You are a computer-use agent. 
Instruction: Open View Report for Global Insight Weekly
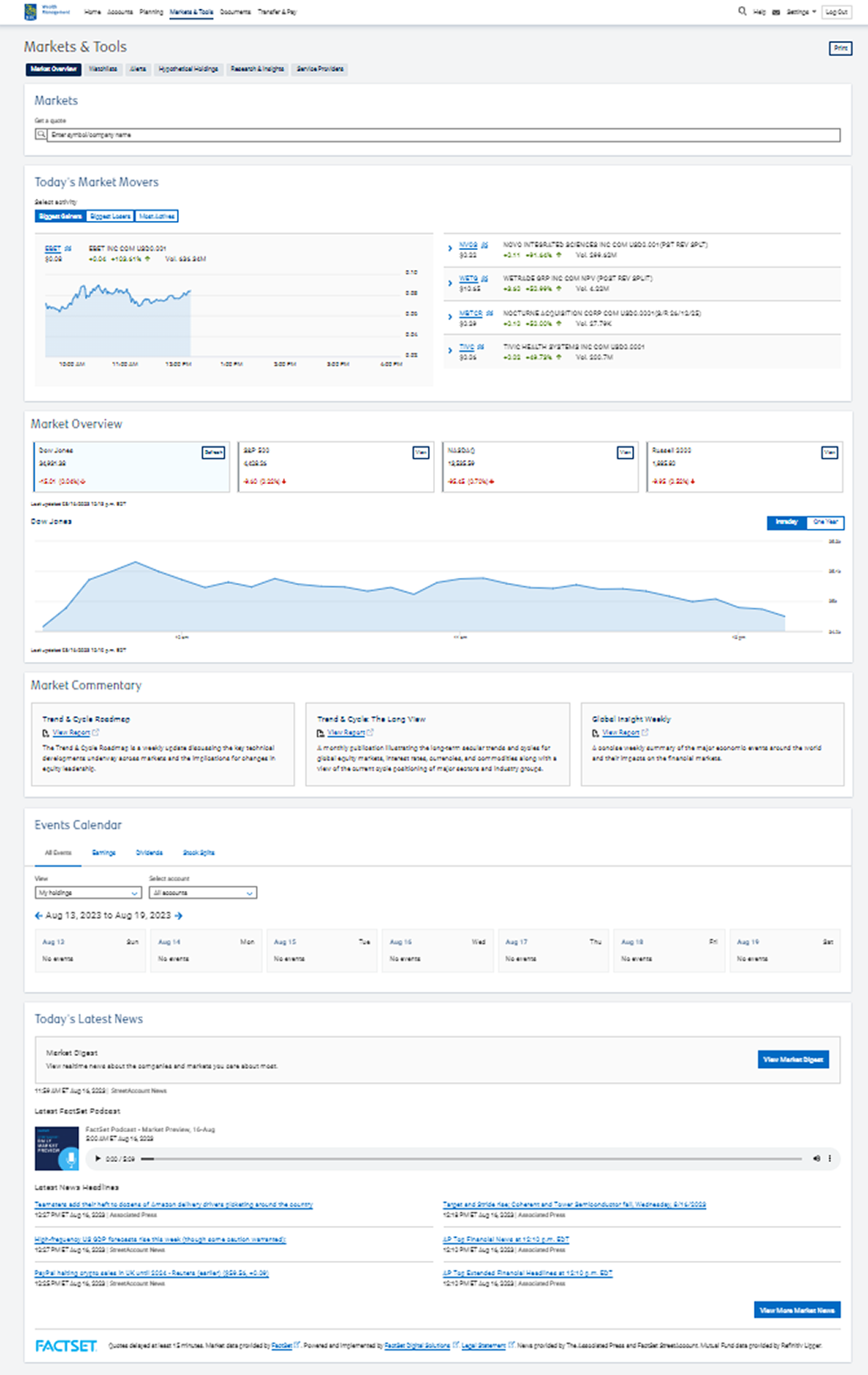coord(621,733)
